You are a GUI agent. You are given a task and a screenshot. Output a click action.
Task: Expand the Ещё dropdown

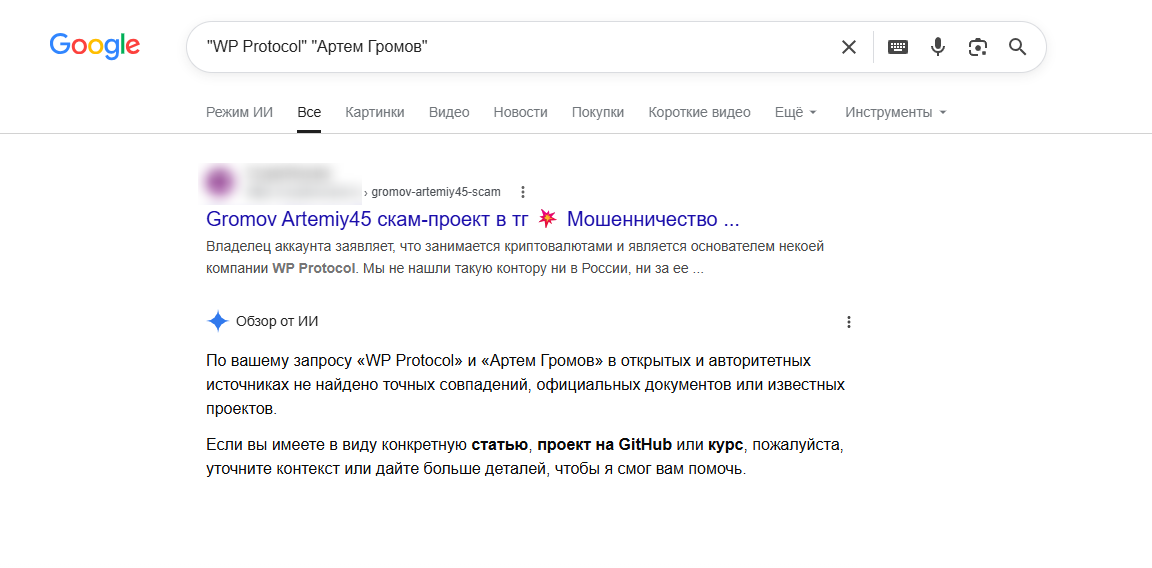click(x=796, y=112)
